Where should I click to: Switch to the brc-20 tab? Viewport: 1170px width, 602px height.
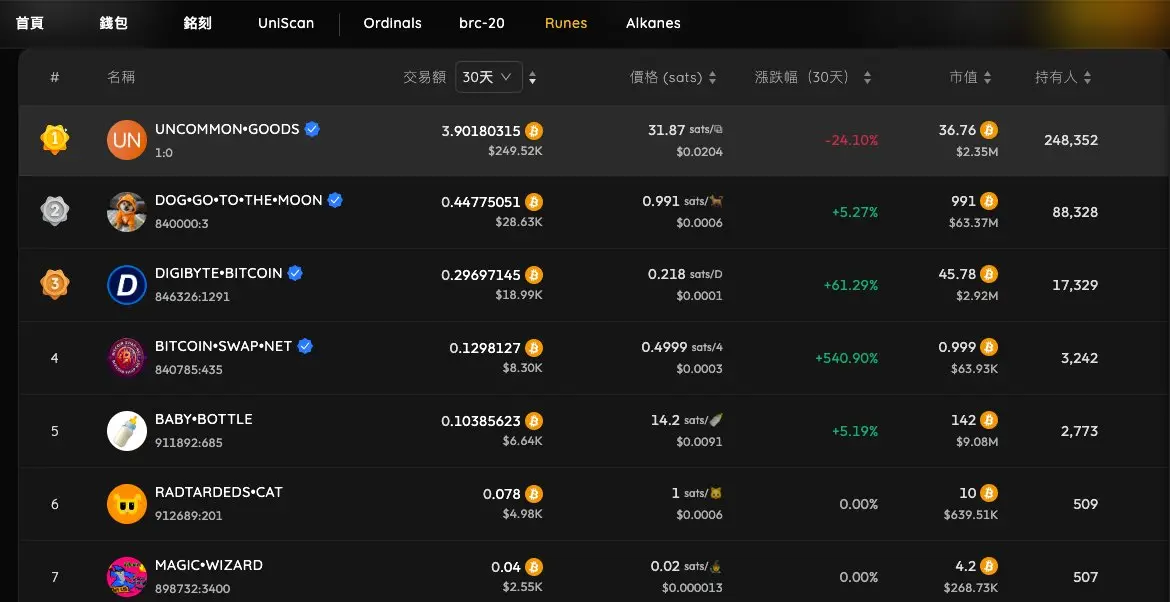482,23
